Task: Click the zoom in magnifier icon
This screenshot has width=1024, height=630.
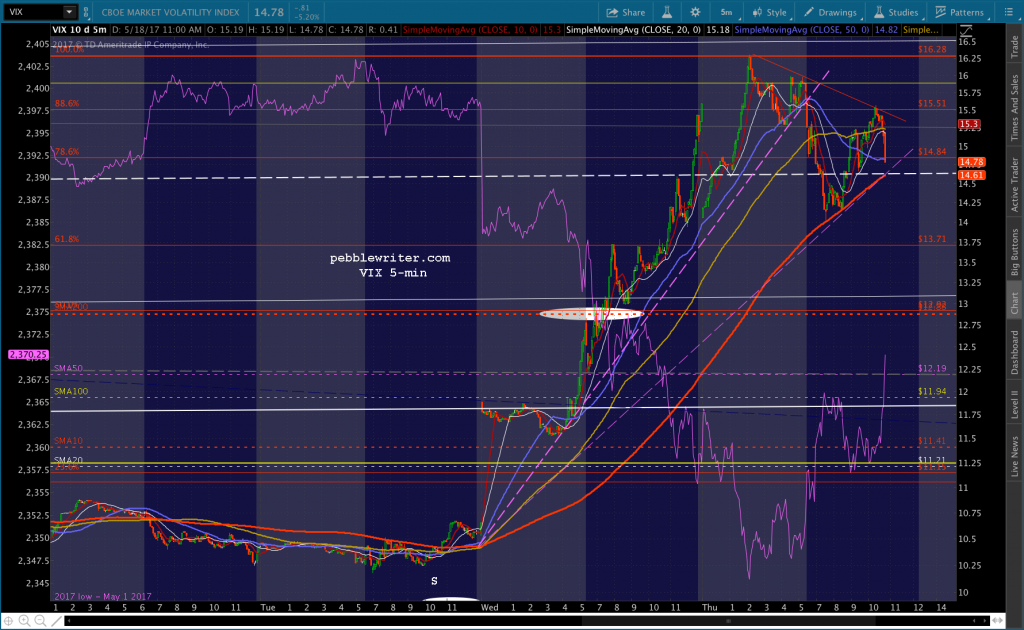Action: [x=24, y=621]
